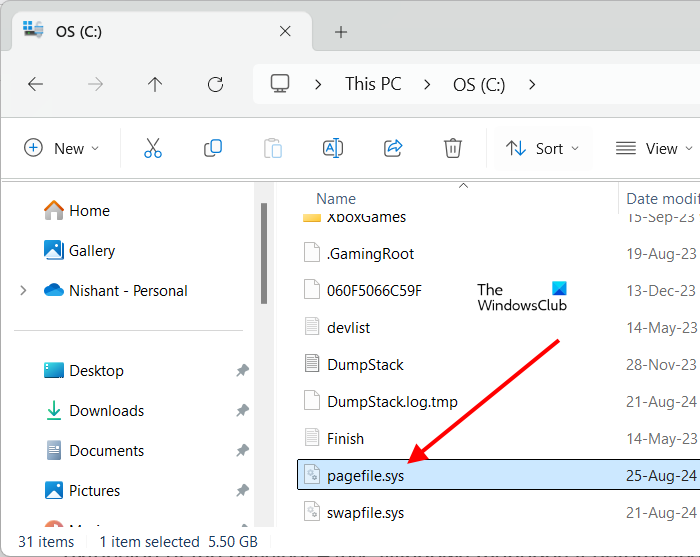Click the Rename icon in toolbar
This screenshot has height=557, width=700.
pos(333,148)
